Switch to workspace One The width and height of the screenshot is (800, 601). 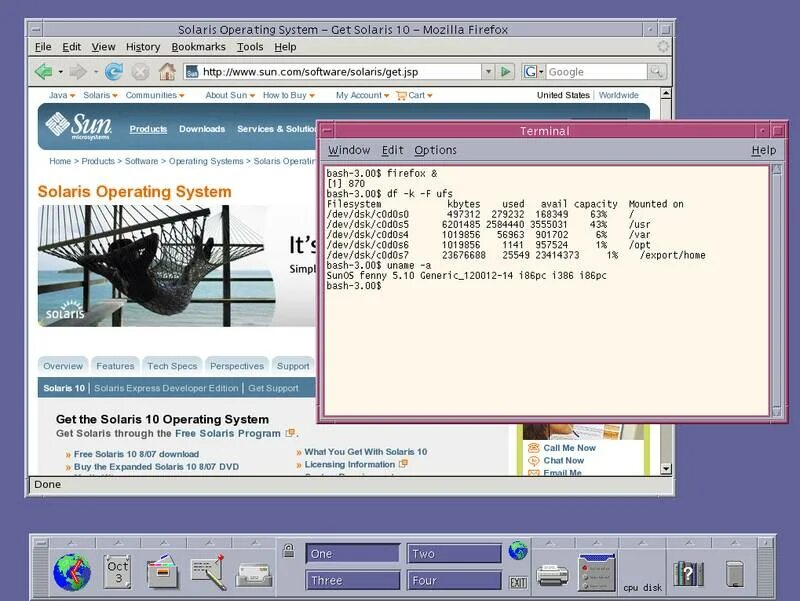pos(353,554)
